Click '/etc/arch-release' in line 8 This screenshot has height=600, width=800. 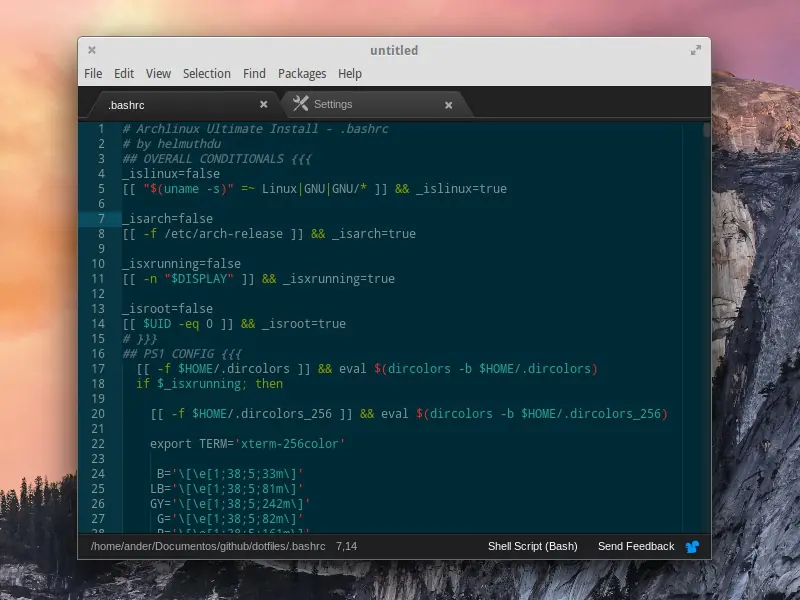[x=223, y=234]
